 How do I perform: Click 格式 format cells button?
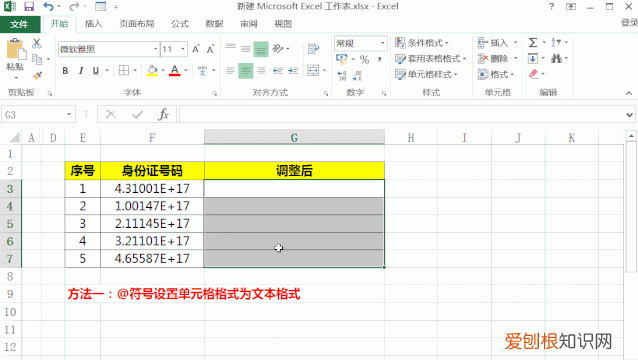click(496, 74)
